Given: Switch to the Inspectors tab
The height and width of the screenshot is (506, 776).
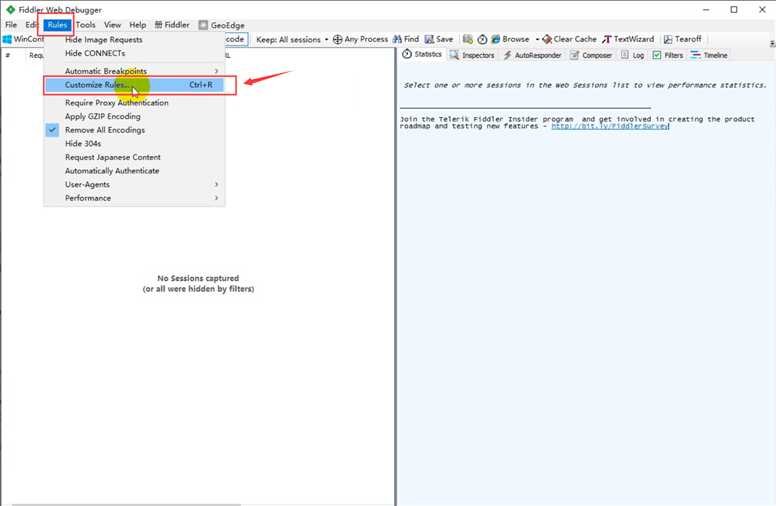Looking at the screenshot, I should click(x=472, y=55).
